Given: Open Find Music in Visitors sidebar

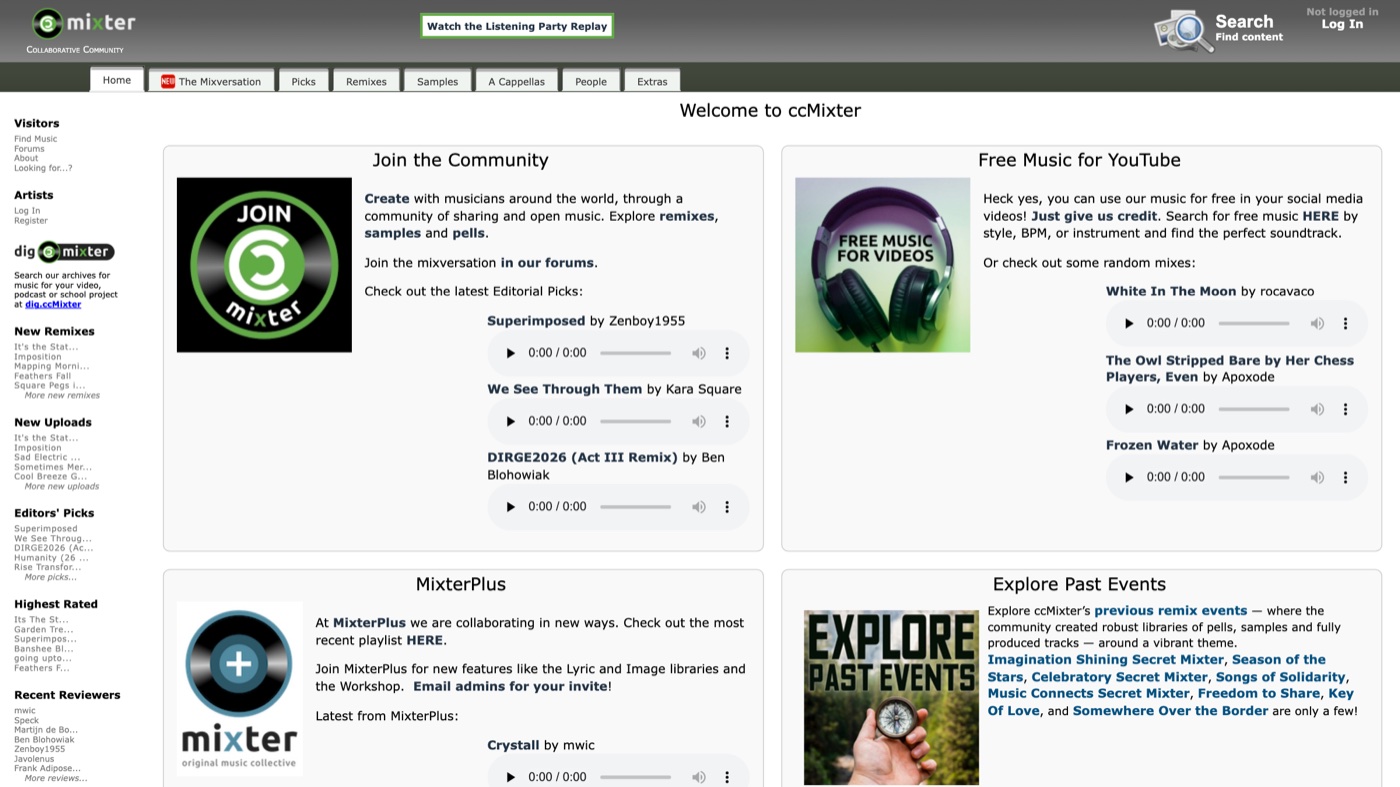Looking at the screenshot, I should click(x=35, y=139).
